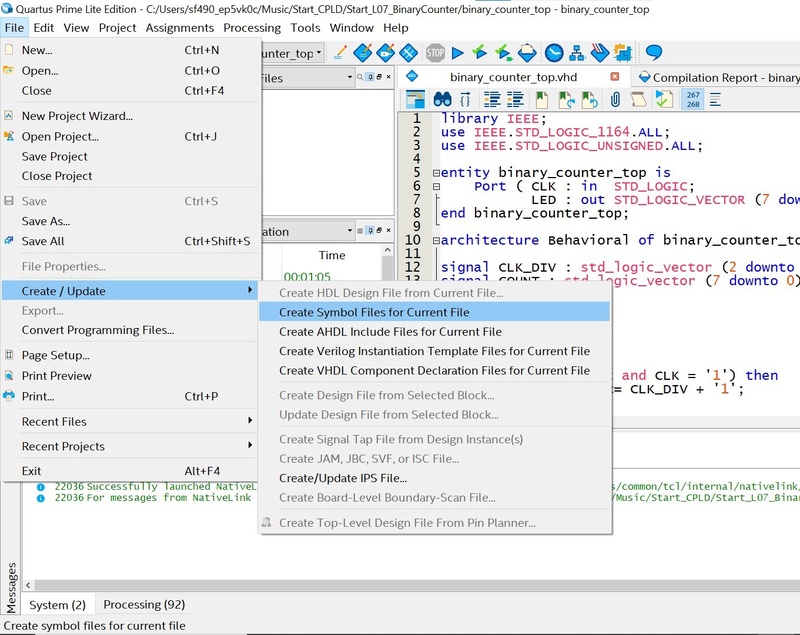Choose Open Project from File menu
Image resolution: width=800 pixels, height=635 pixels.
(x=130, y=136)
